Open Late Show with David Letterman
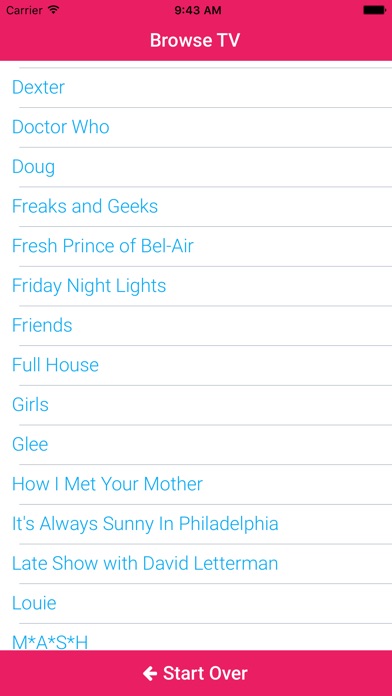 [x=196, y=564]
